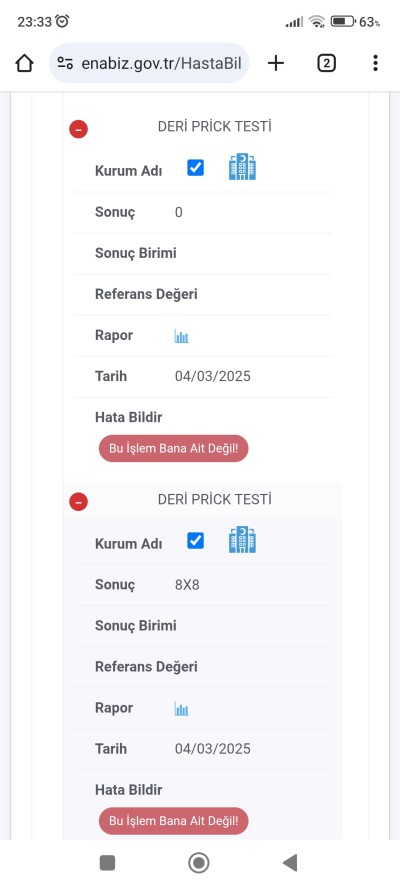Collapse the first DERİ PRİCK TESTİ entry
Image resolution: width=400 pixels, height=888 pixels.
tap(78, 129)
